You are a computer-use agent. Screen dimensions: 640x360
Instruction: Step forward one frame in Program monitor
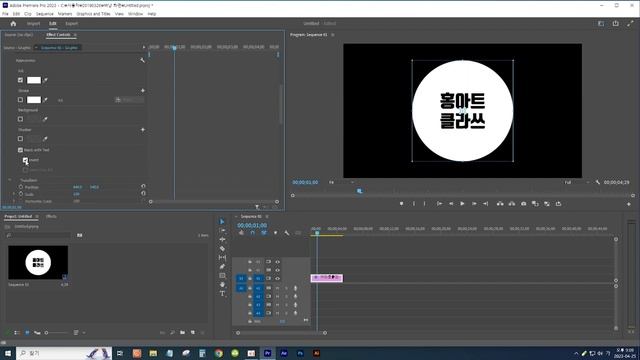[474, 204]
